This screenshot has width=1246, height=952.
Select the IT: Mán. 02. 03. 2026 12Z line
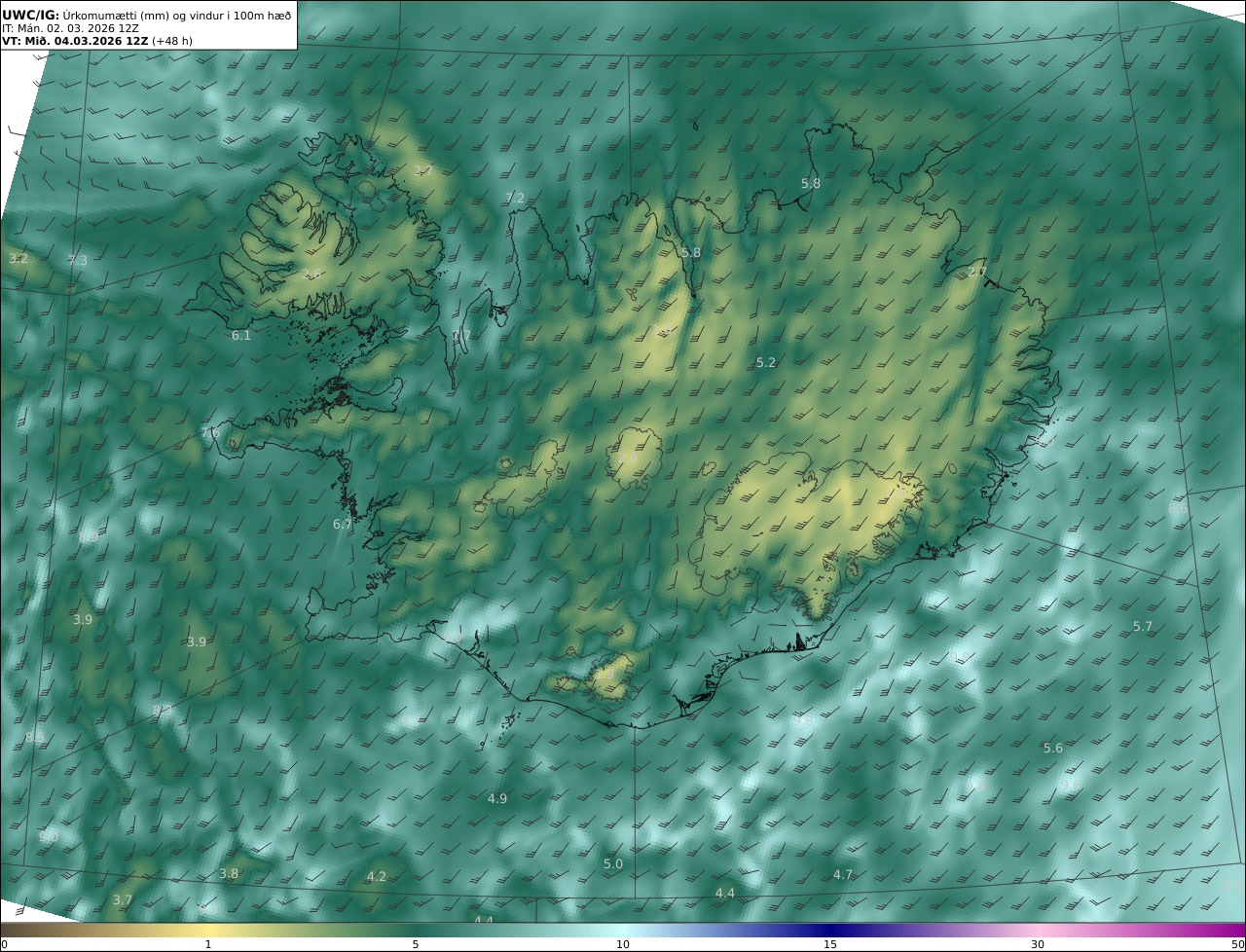tap(70, 28)
